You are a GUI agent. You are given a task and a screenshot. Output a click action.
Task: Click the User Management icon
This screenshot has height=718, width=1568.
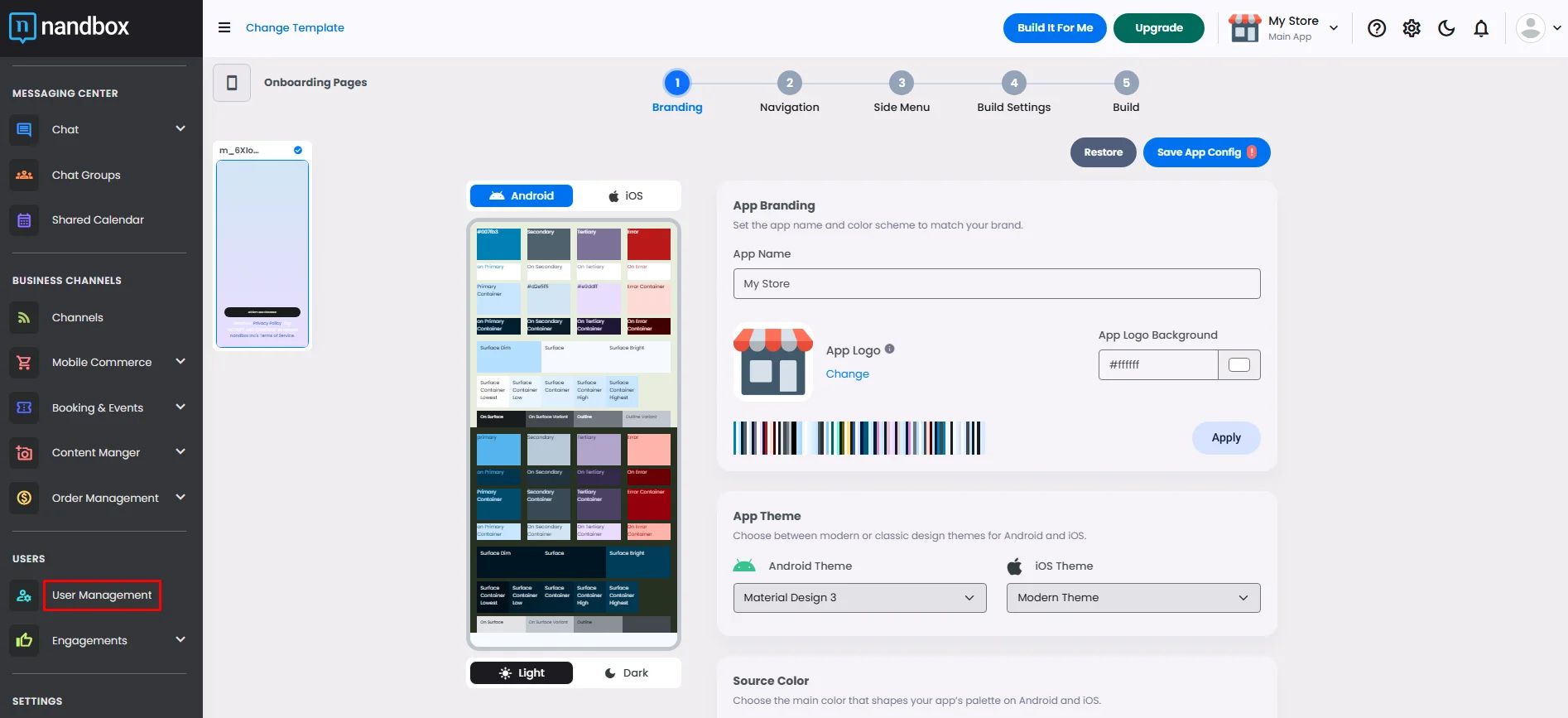24,595
